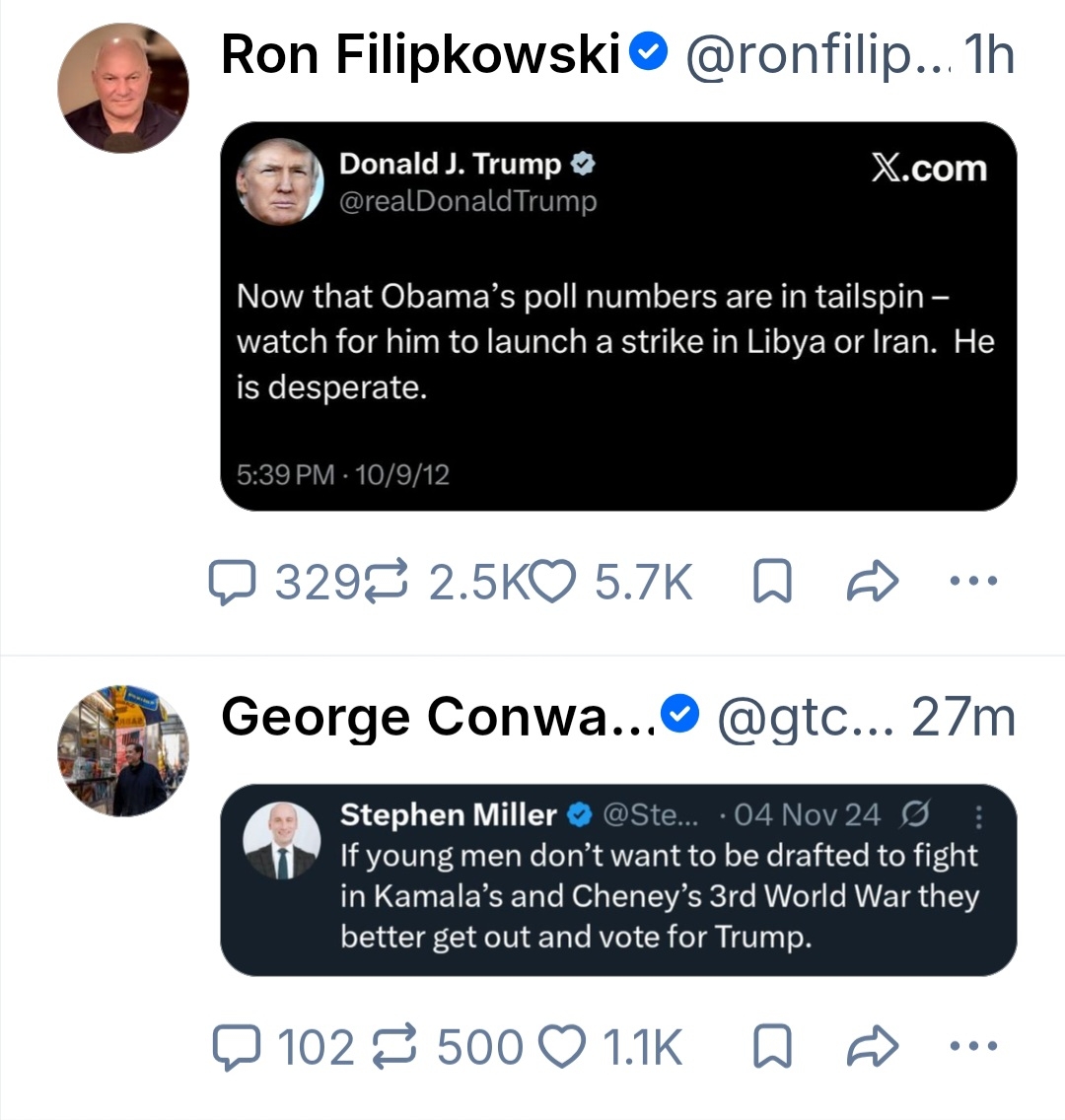Open the Stephen Miller tweet screenshot

coord(618,880)
